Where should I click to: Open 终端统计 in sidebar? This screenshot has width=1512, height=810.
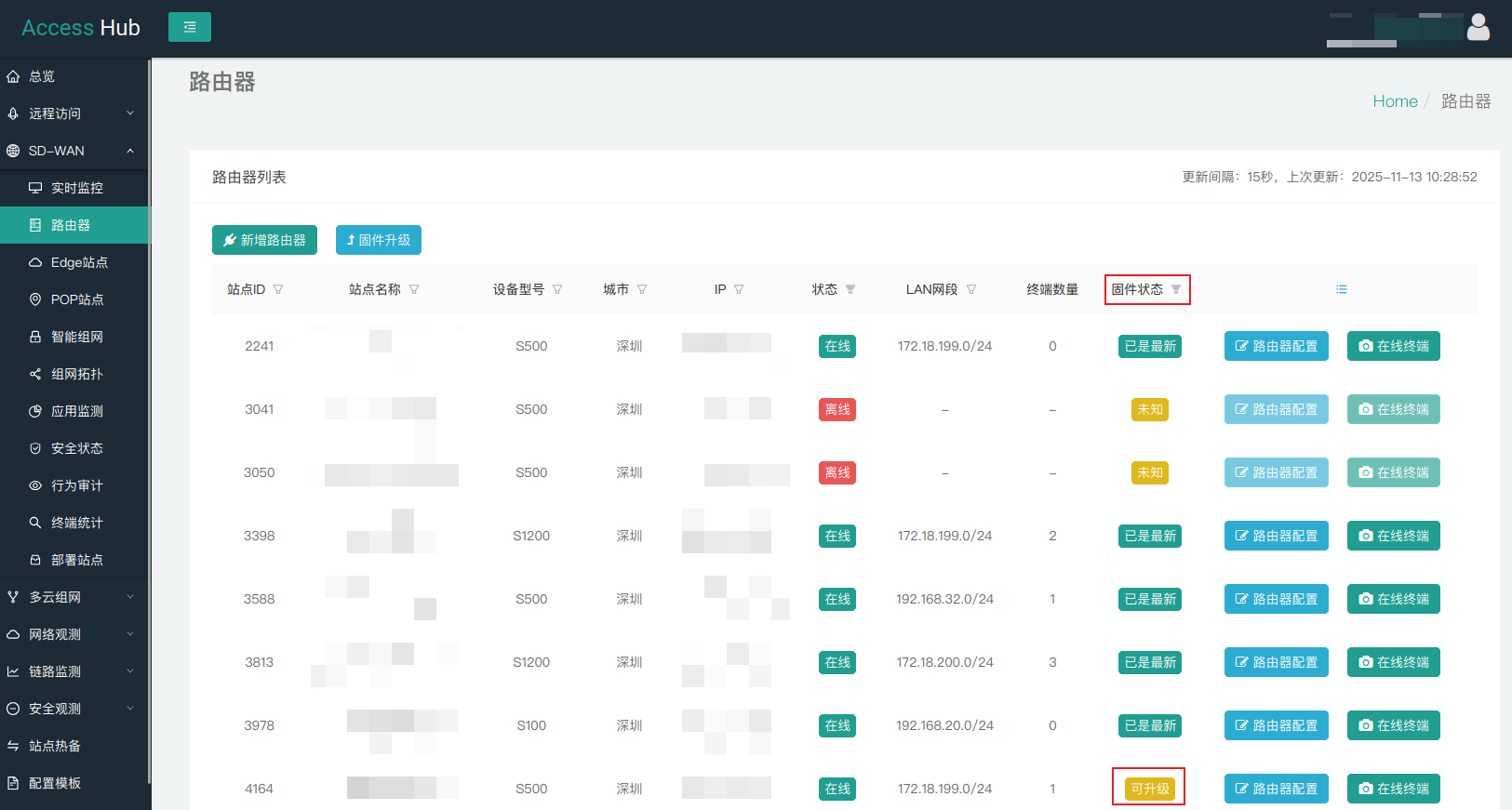[x=74, y=523]
